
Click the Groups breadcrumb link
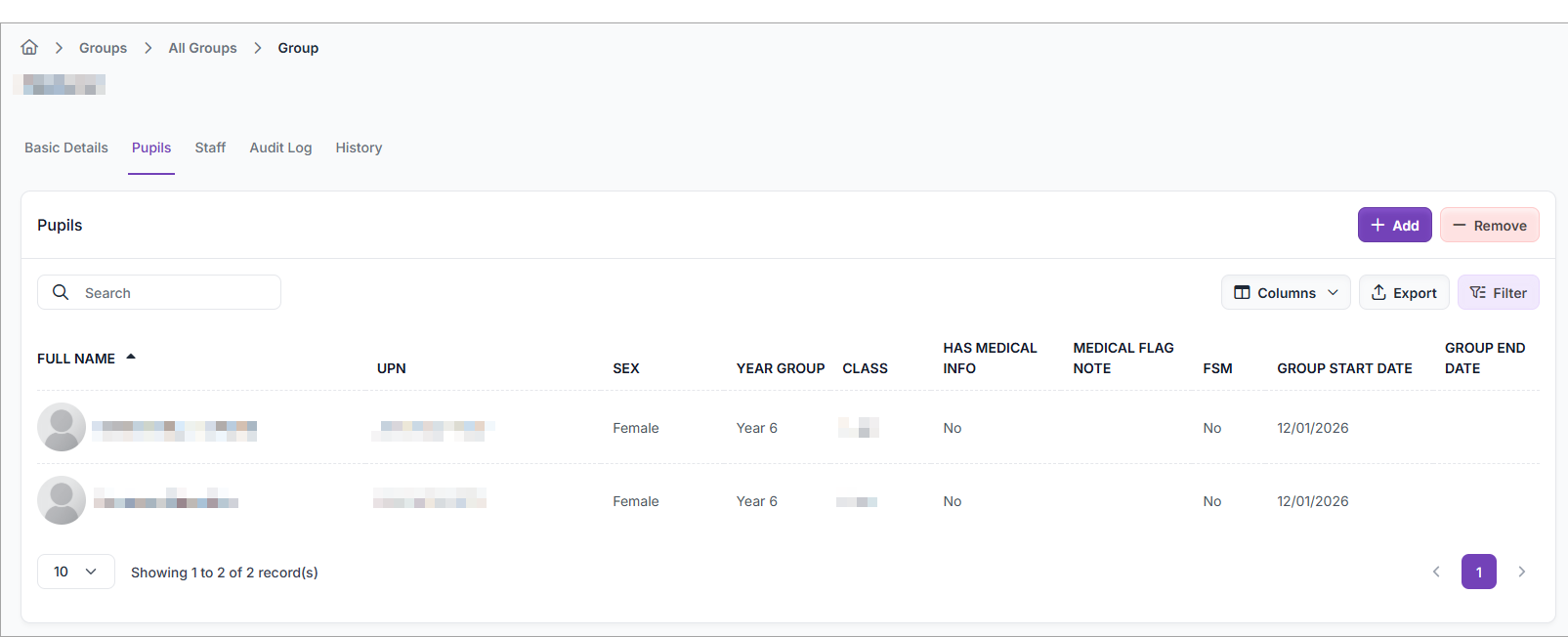coord(103,48)
